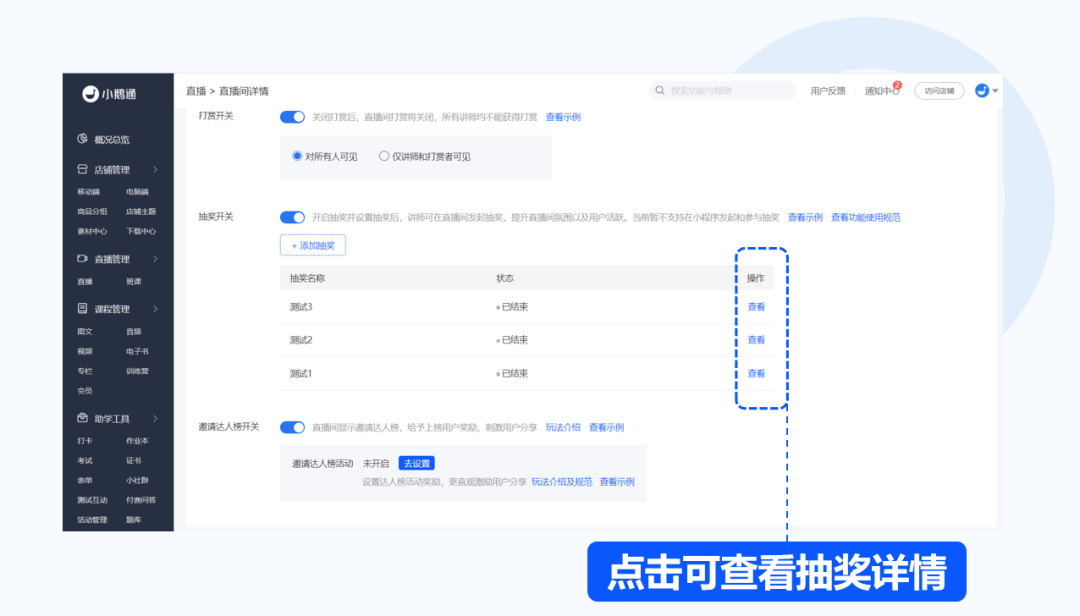Open 通知中心 with red badge
This screenshot has width=1080, height=616.
(x=882, y=90)
